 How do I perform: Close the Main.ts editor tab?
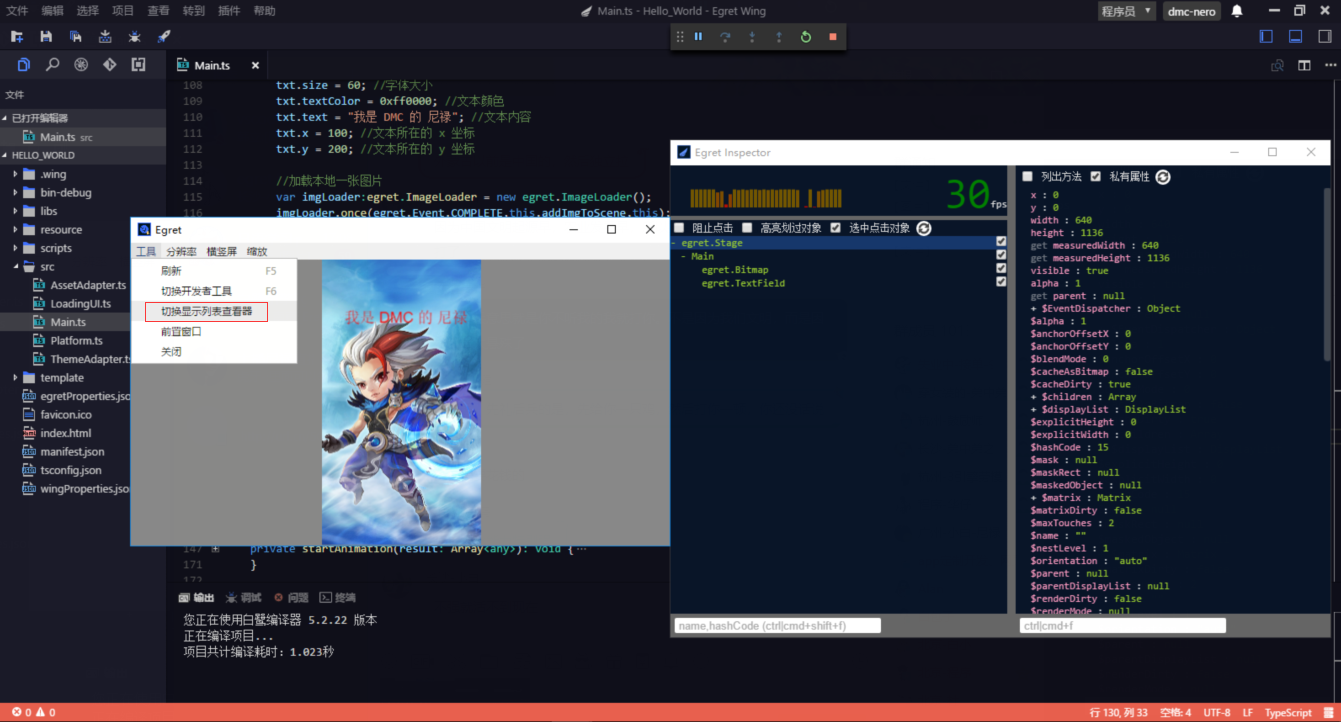pos(255,65)
